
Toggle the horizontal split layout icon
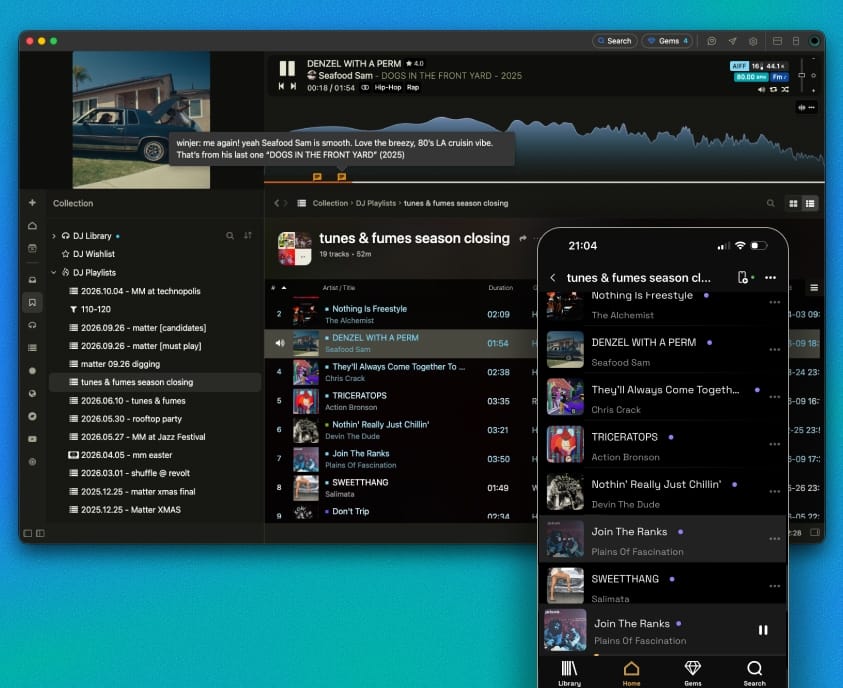tap(777, 41)
